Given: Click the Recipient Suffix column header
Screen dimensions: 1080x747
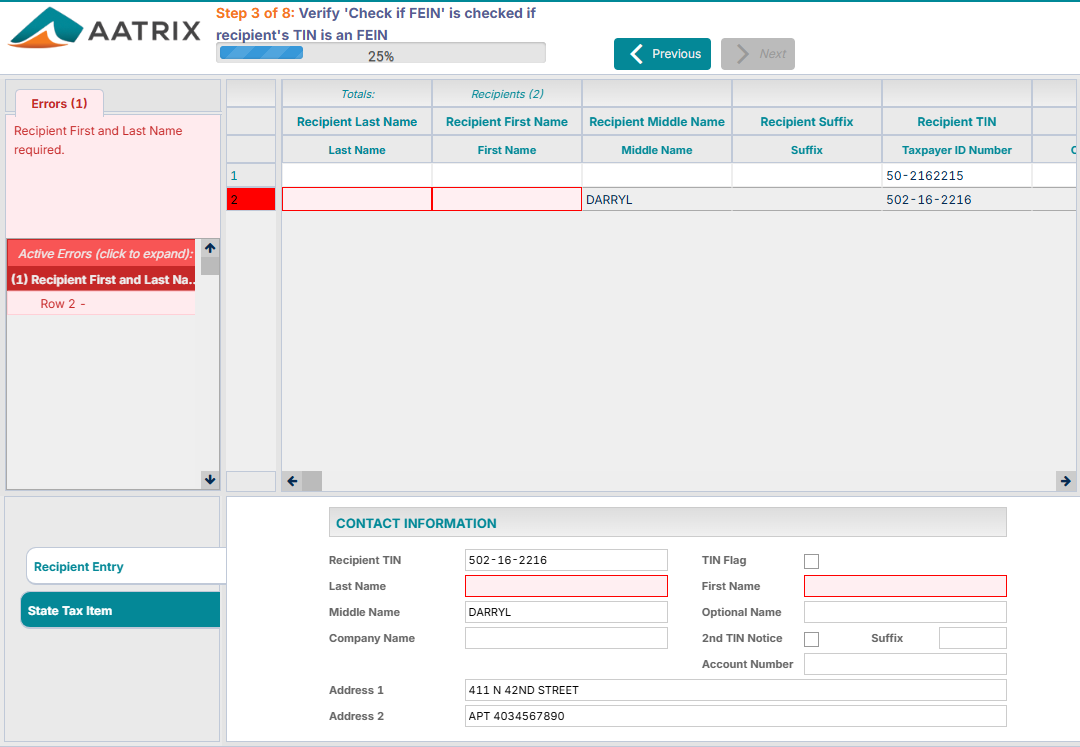Looking at the screenshot, I should 807,122.
